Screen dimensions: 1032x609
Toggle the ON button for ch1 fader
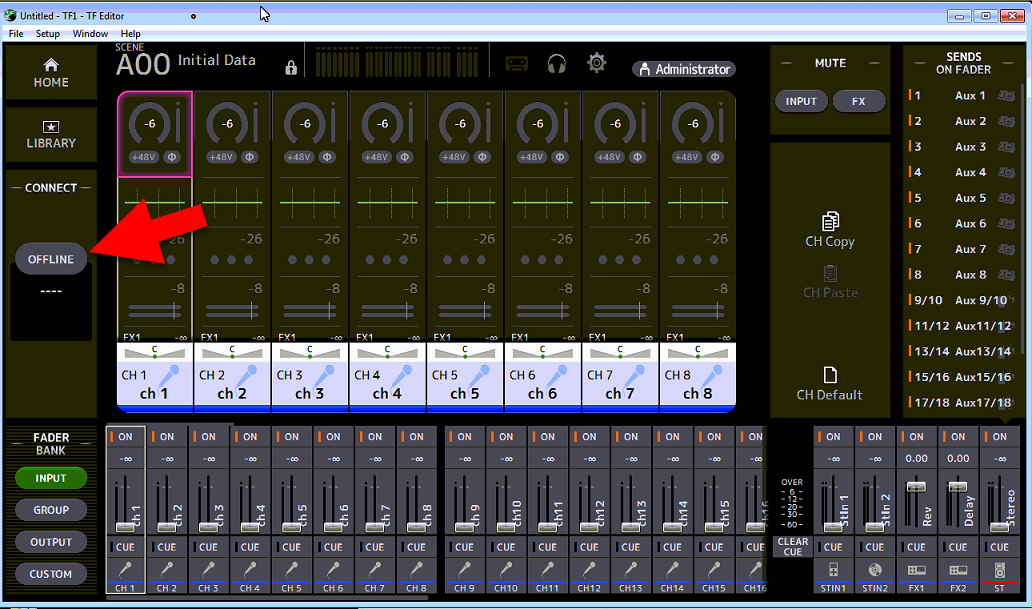tap(125, 436)
